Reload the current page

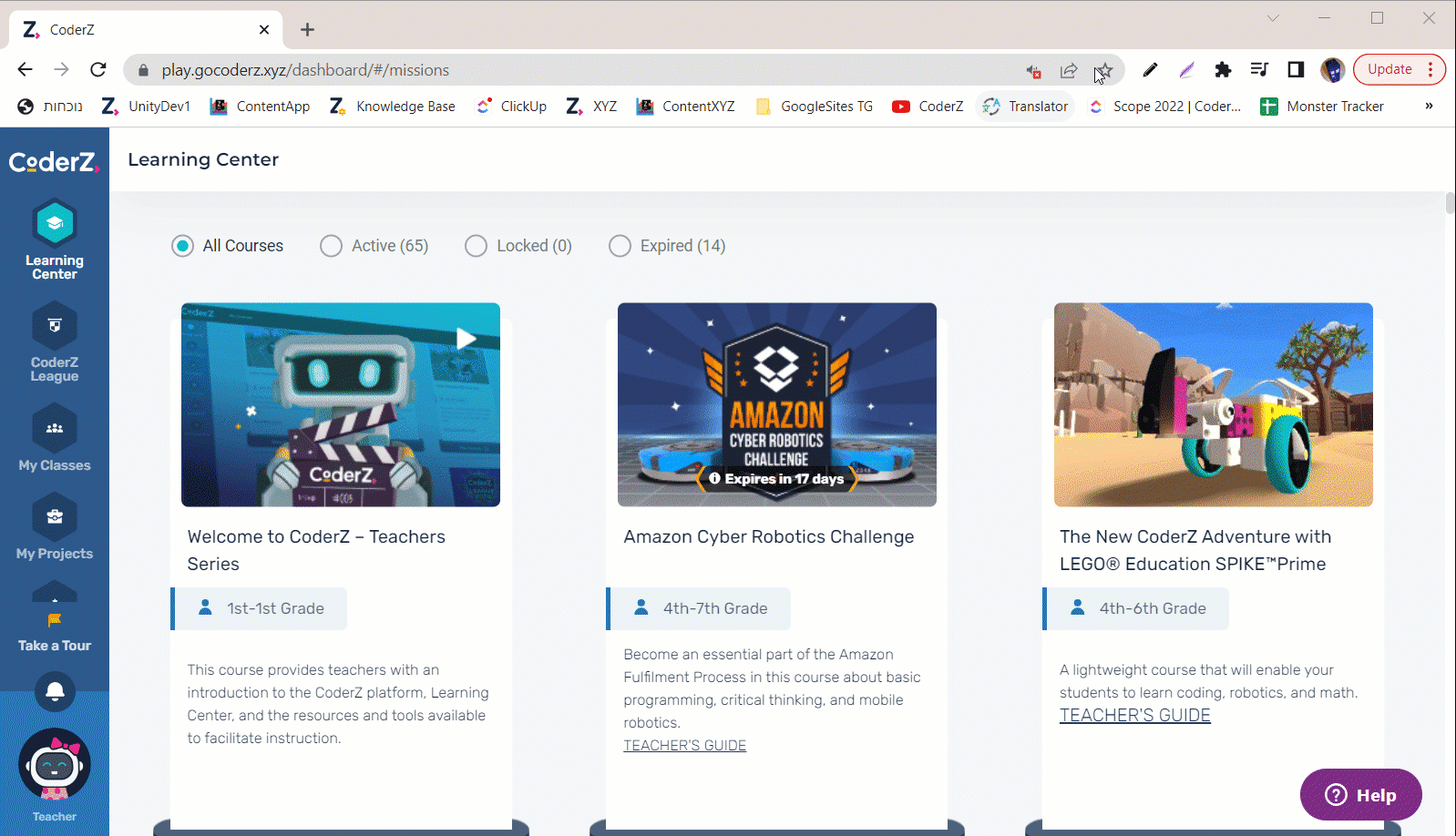(98, 69)
